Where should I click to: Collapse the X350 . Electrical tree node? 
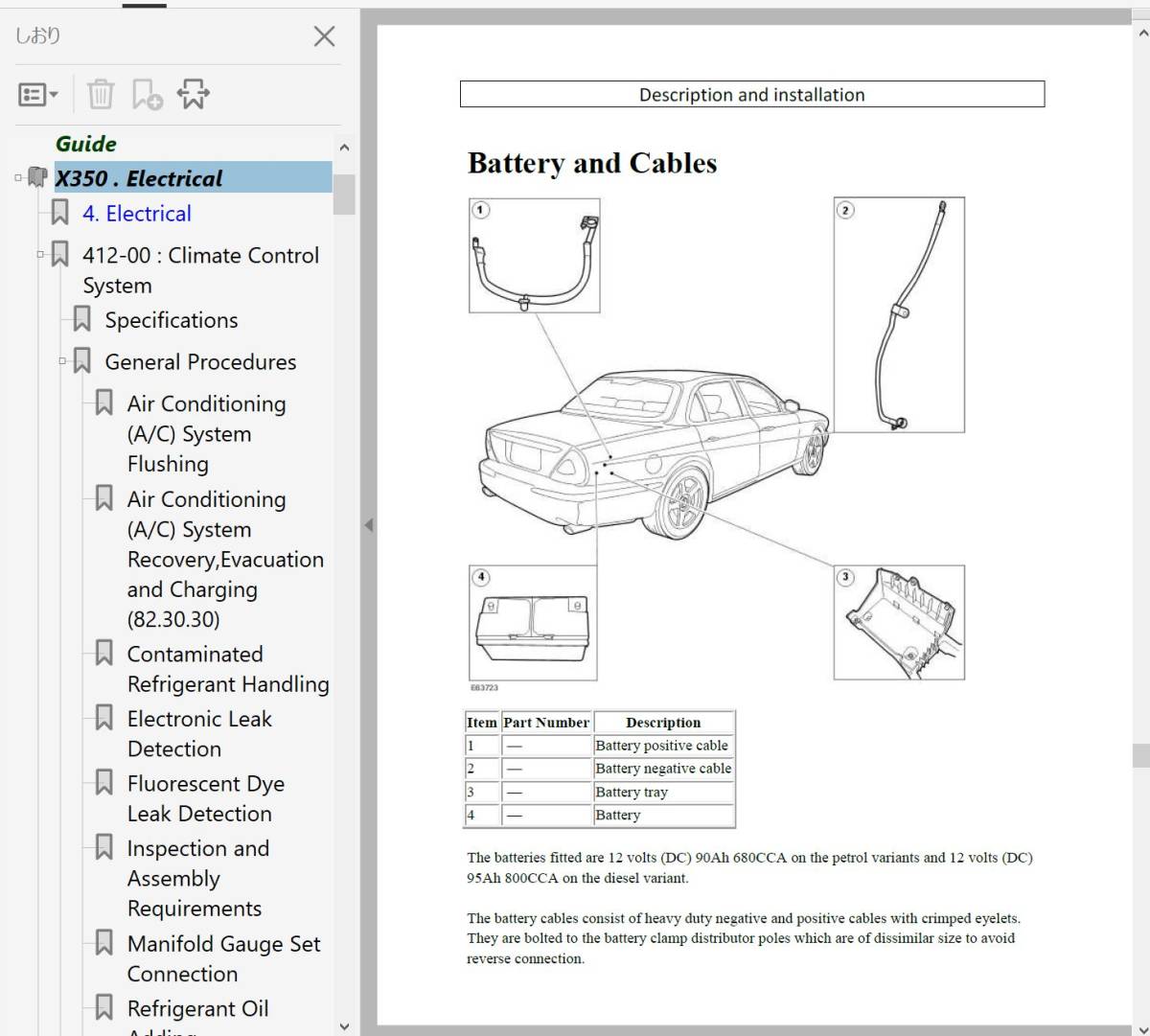(18, 177)
